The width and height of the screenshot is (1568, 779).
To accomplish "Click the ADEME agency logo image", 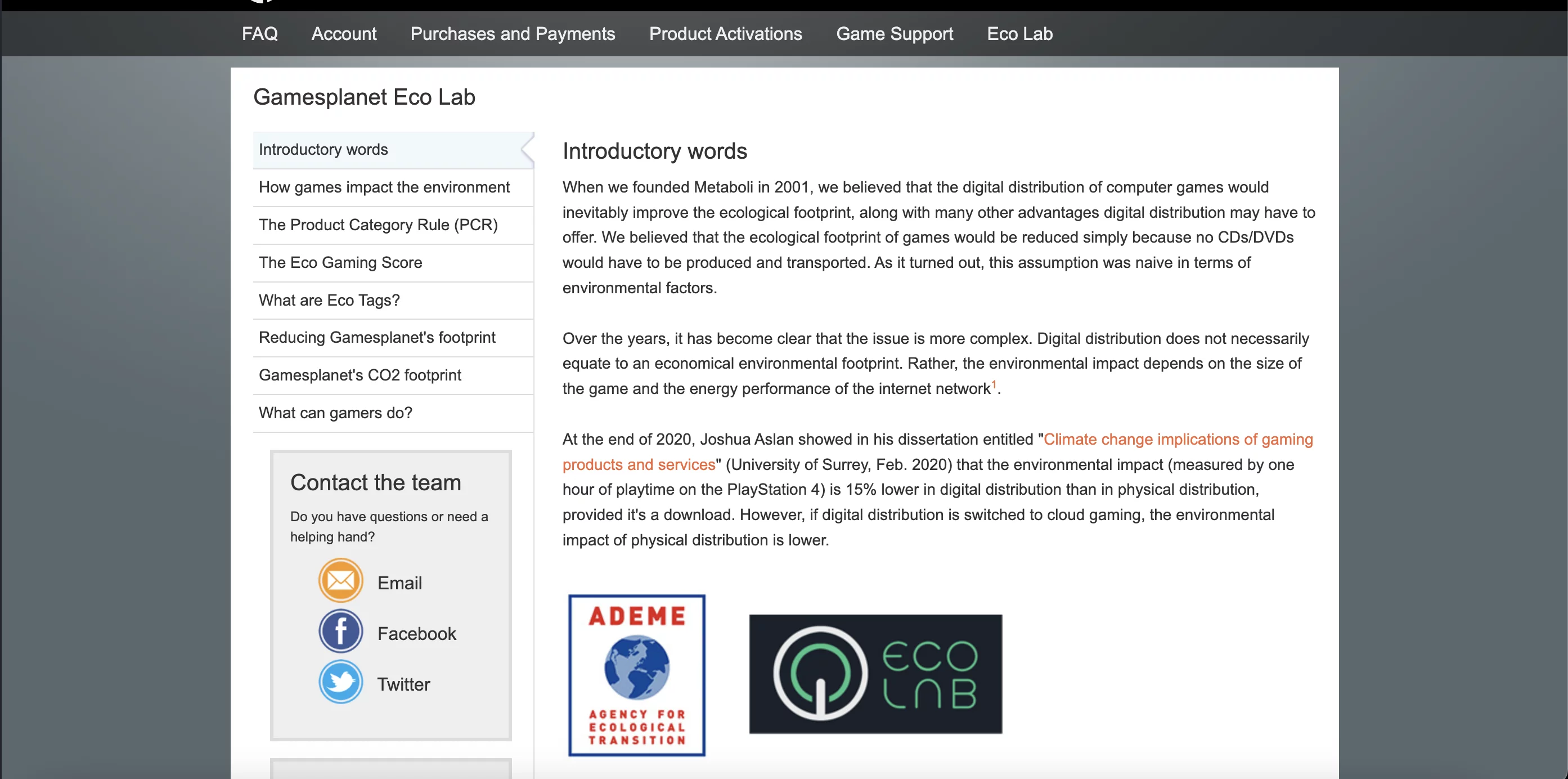I will (637, 675).
